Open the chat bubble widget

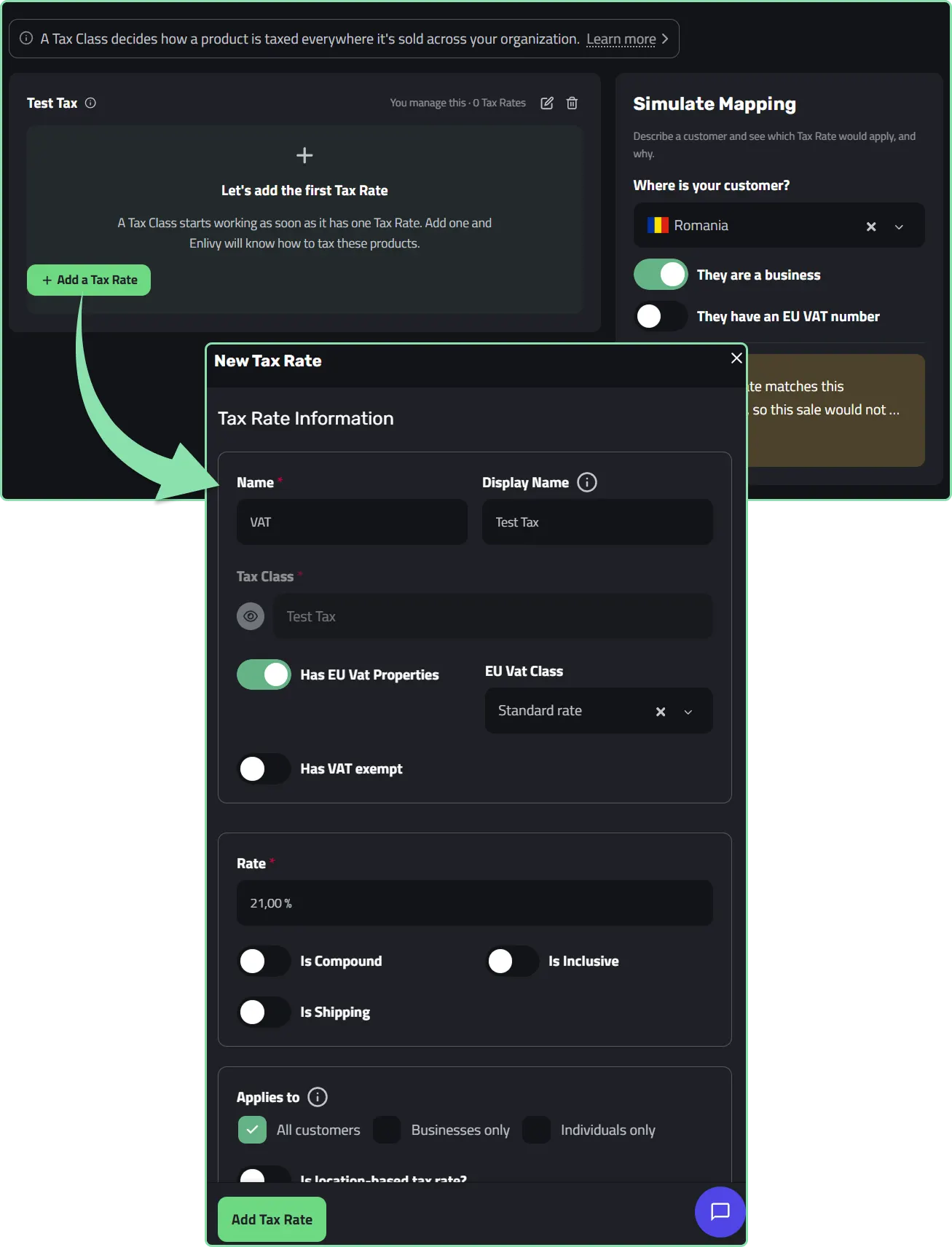coord(720,1212)
